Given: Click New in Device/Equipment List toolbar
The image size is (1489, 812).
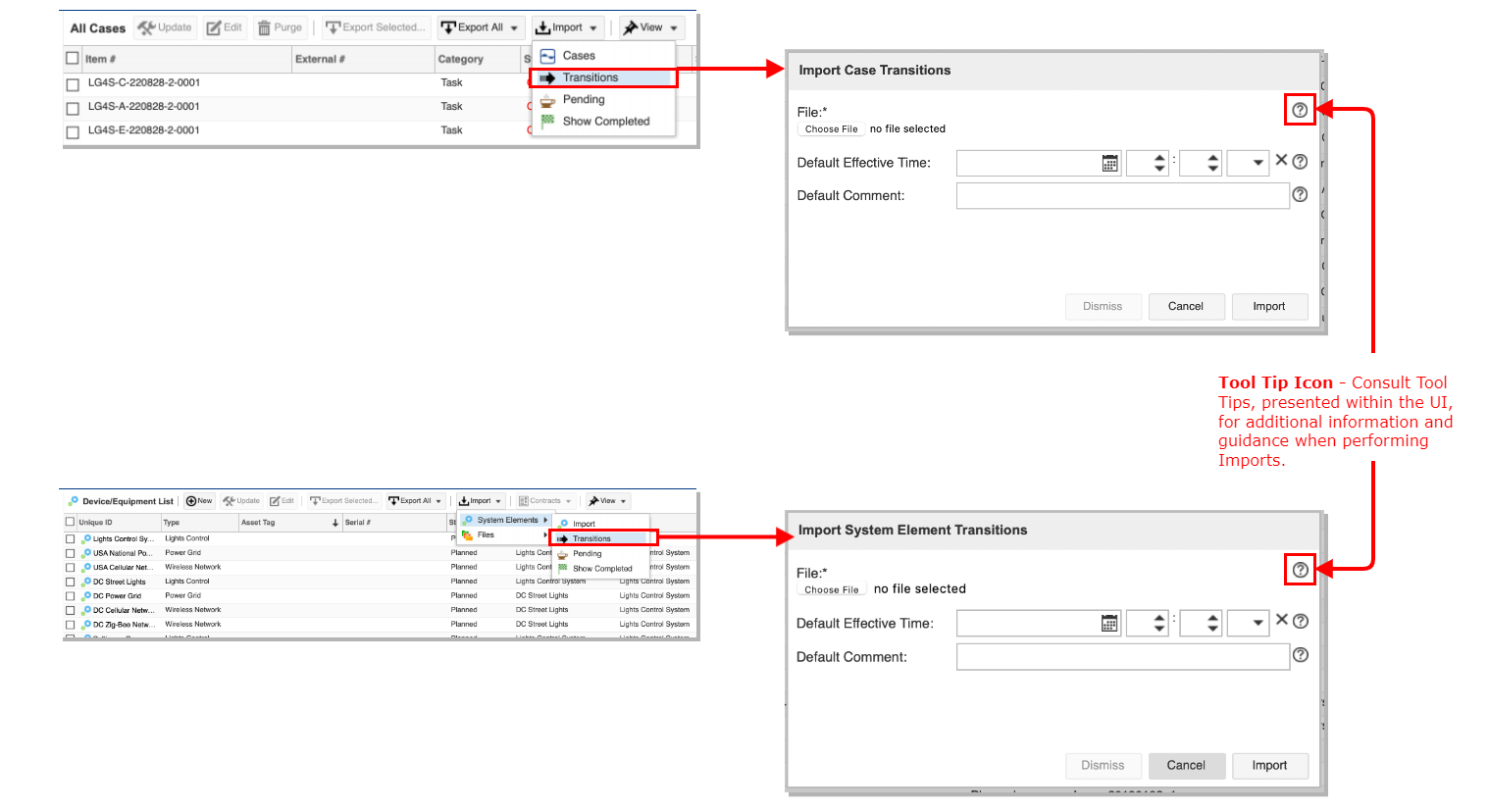Looking at the screenshot, I should (199, 501).
